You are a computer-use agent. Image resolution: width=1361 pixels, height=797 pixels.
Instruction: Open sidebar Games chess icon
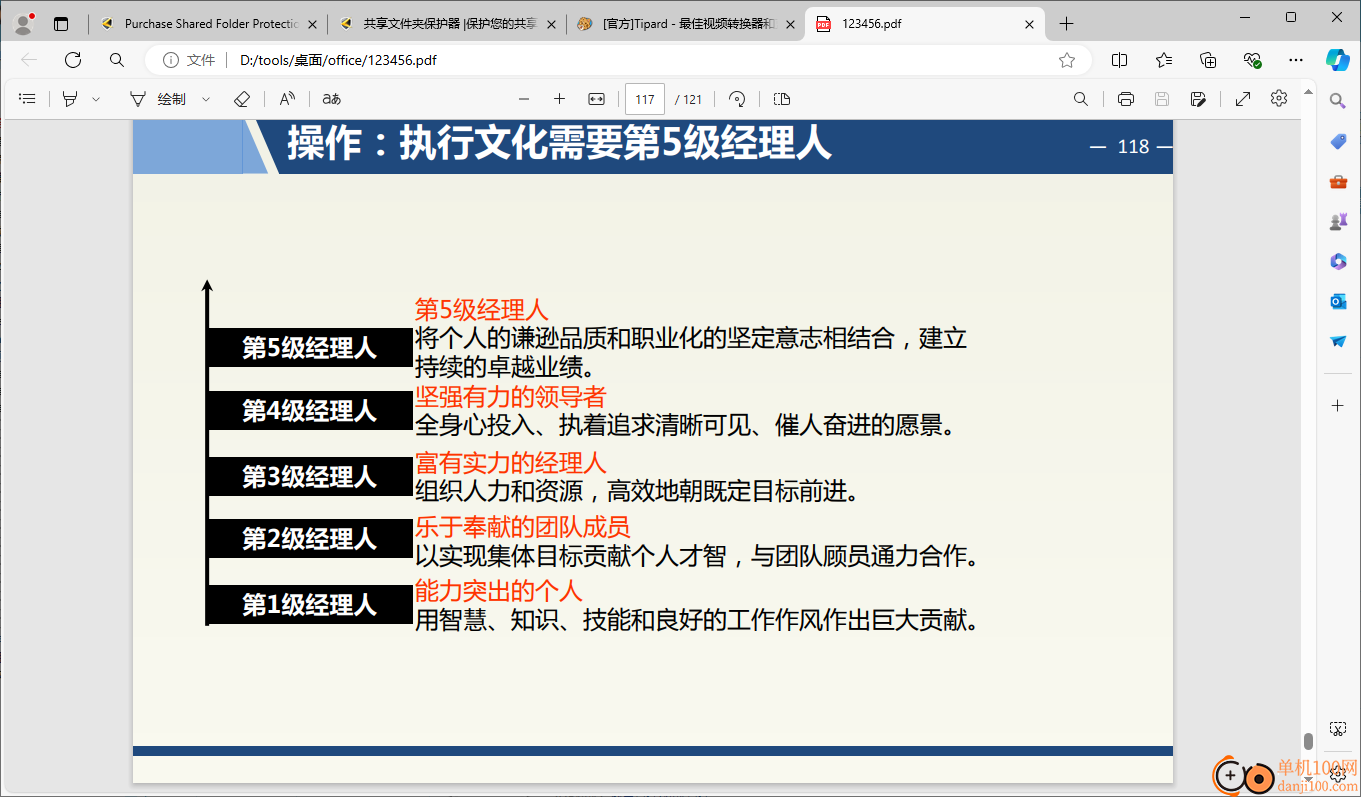pyautogui.click(x=1338, y=221)
